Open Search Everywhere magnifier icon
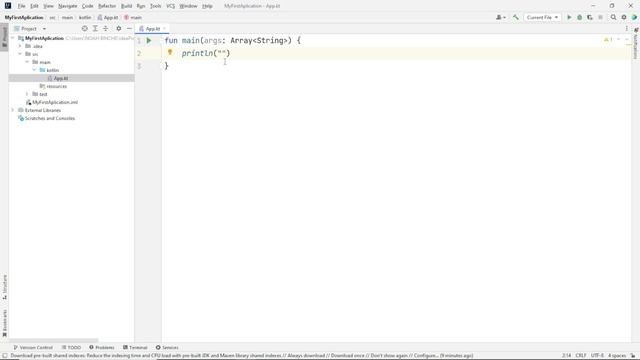 613,18
